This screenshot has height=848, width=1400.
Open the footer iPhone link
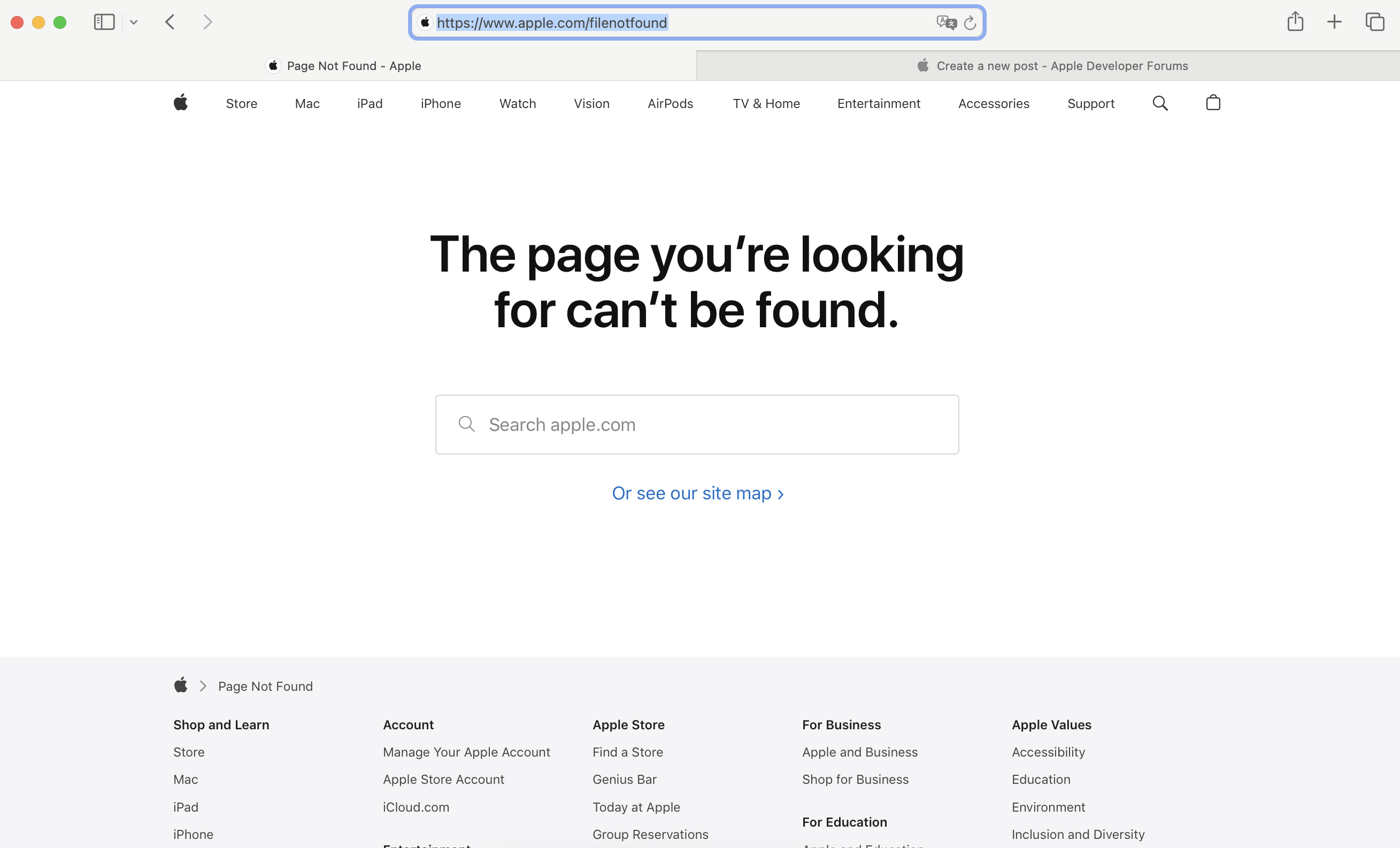[x=193, y=835]
